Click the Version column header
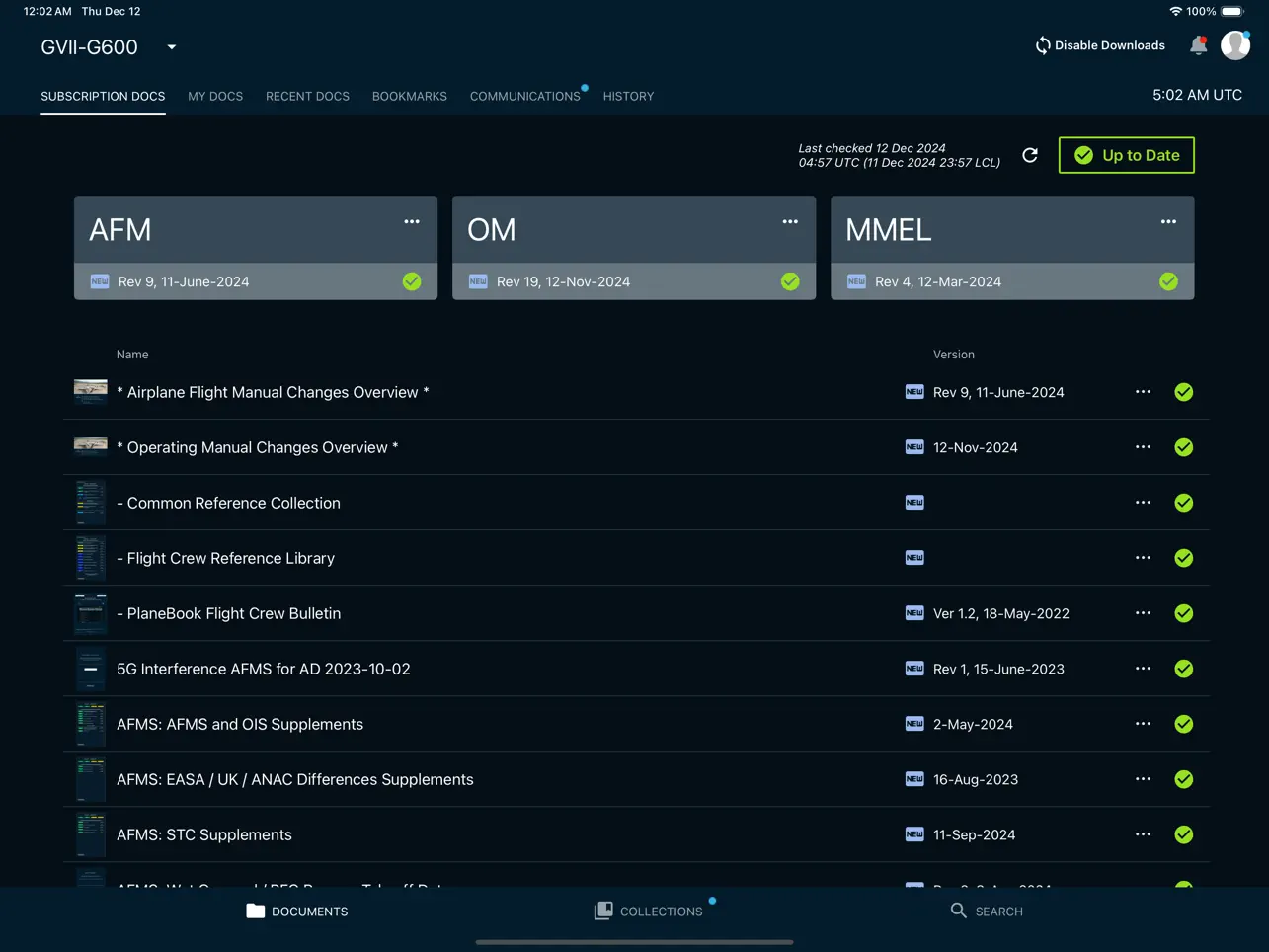Screen dimensions: 1269x952 pyautogui.click(x=954, y=355)
